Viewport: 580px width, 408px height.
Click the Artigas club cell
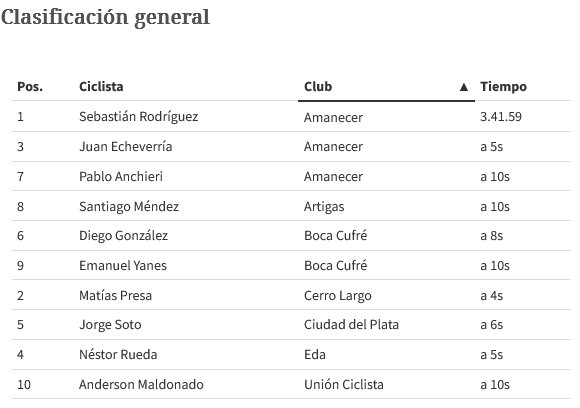(x=324, y=206)
